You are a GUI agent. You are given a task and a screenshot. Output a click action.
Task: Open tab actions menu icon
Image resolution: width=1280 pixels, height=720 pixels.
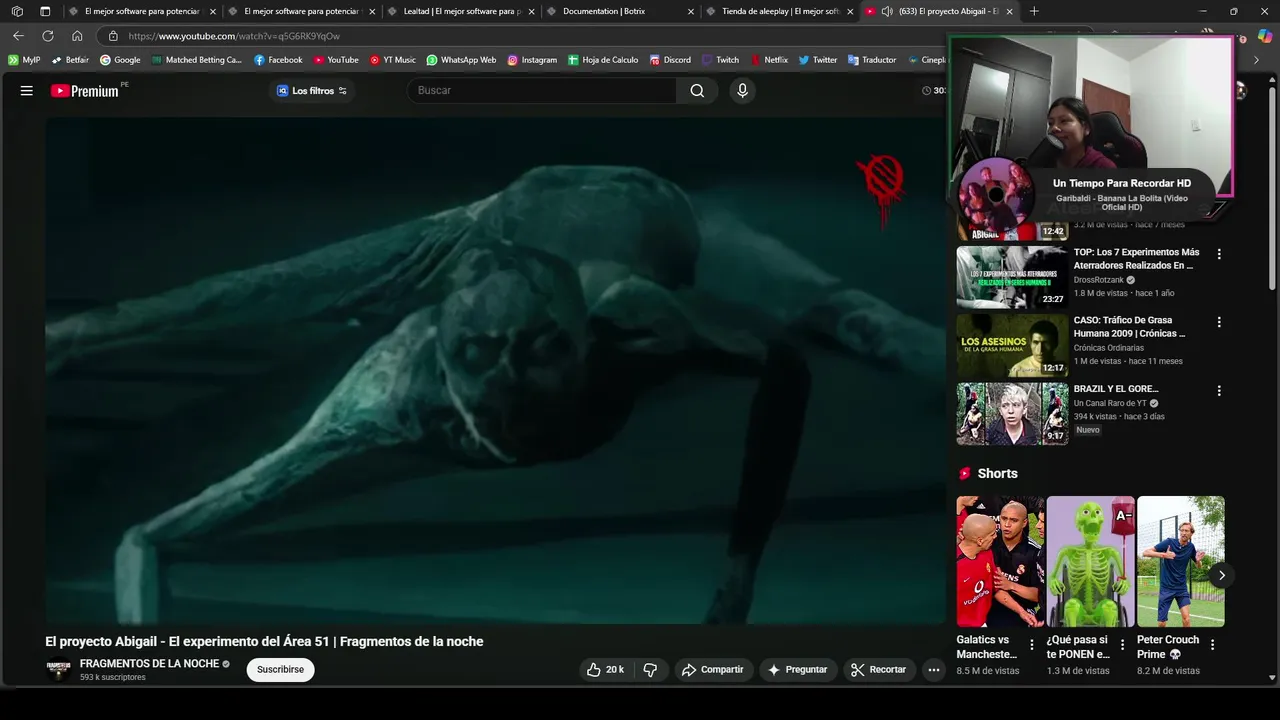pos(45,11)
